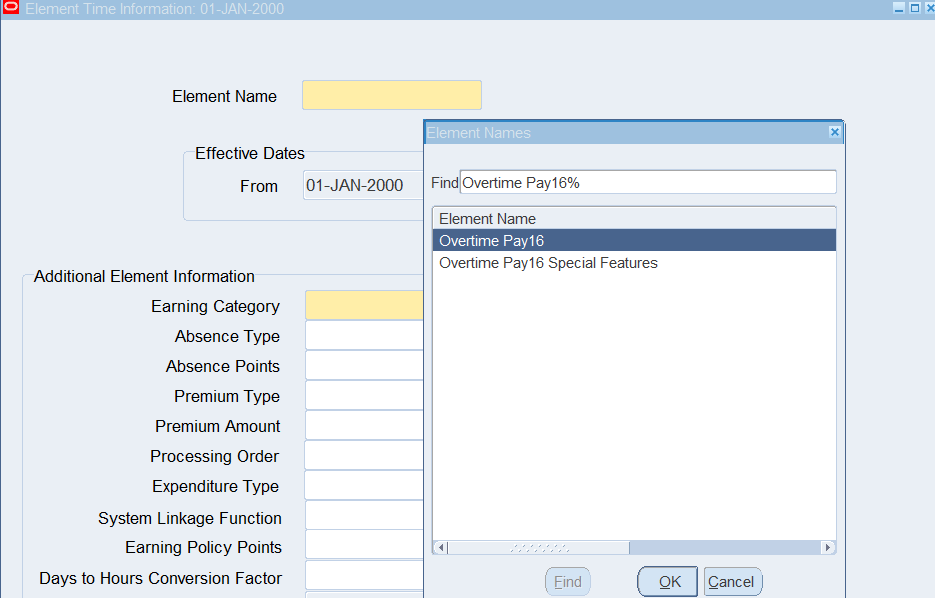Cancel the Element Names dialog
This screenshot has width=935, height=598.
[x=732, y=582]
